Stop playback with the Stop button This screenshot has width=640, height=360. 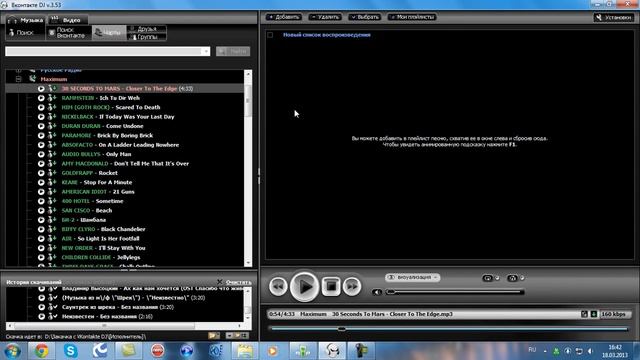tap(331, 286)
